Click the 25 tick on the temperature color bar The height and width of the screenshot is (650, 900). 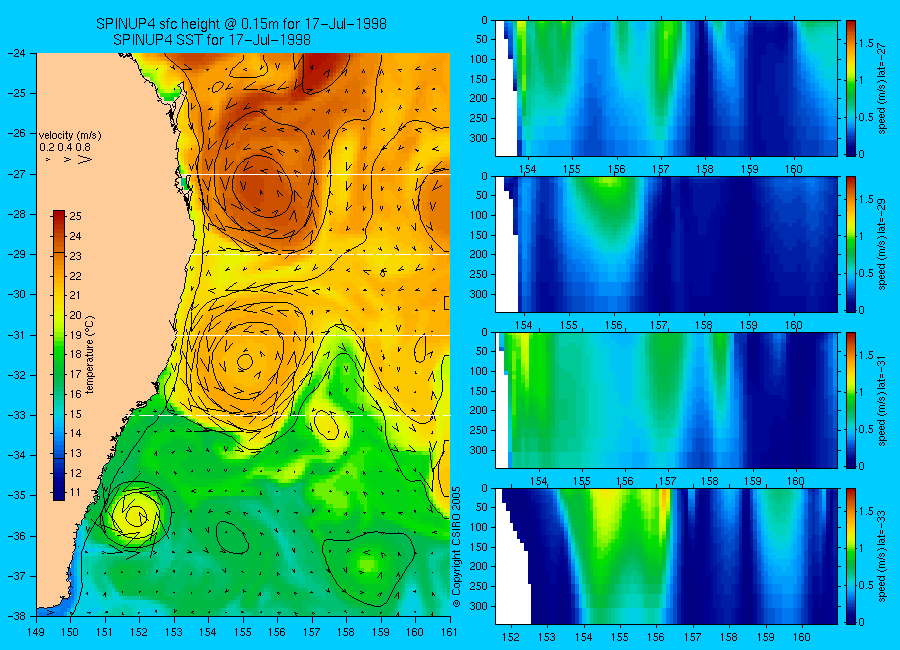click(x=76, y=216)
